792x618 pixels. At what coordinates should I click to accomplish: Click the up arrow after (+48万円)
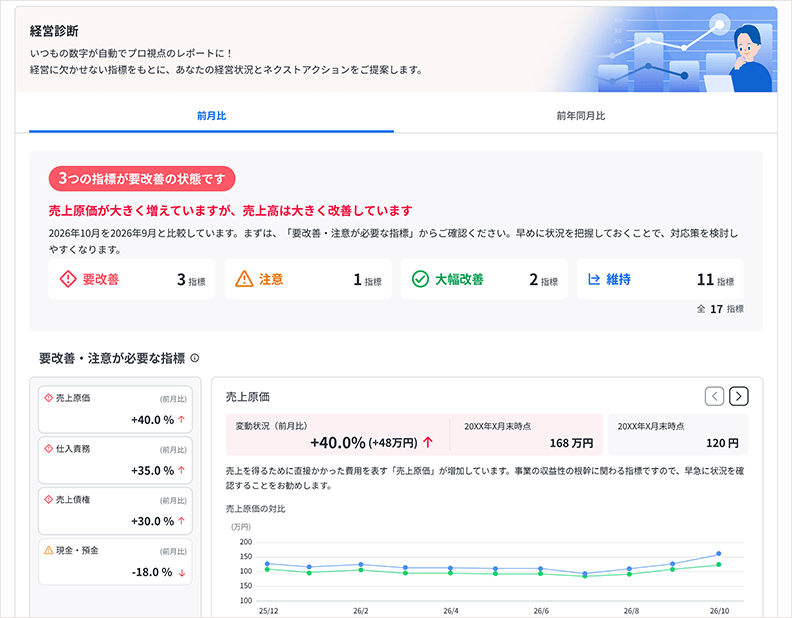pos(428,442)
